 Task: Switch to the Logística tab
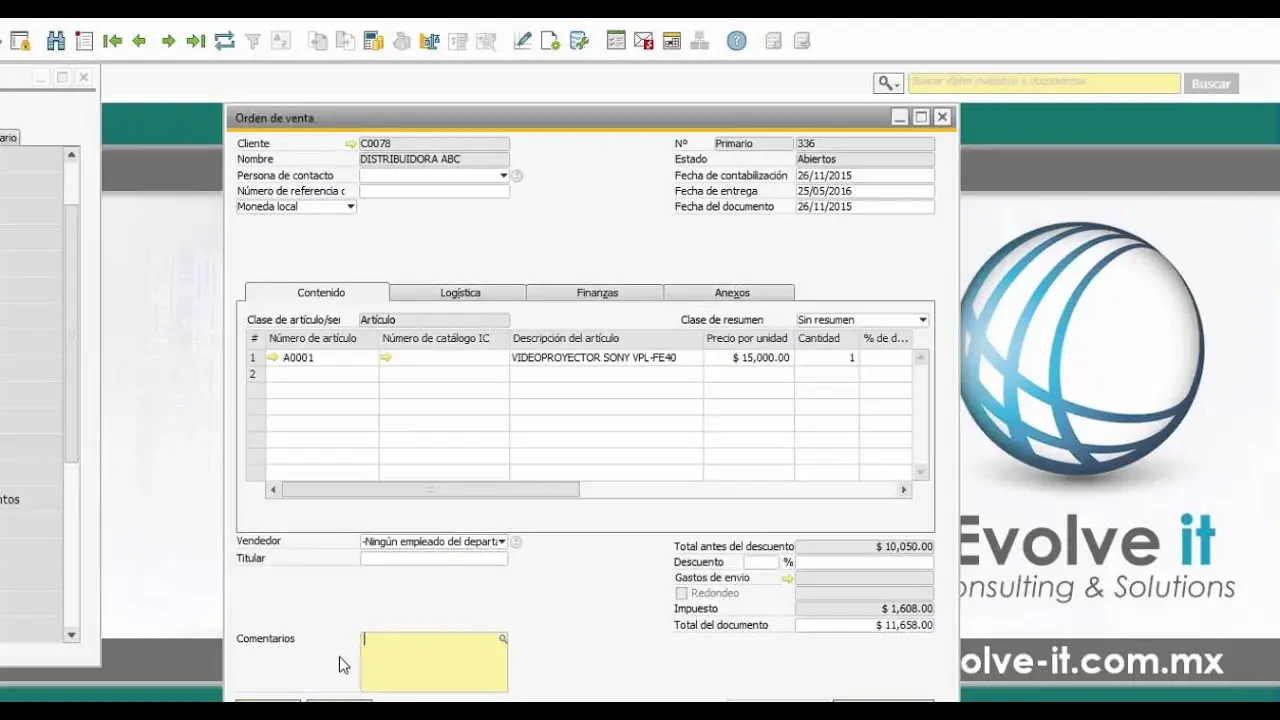coord(459,292)
